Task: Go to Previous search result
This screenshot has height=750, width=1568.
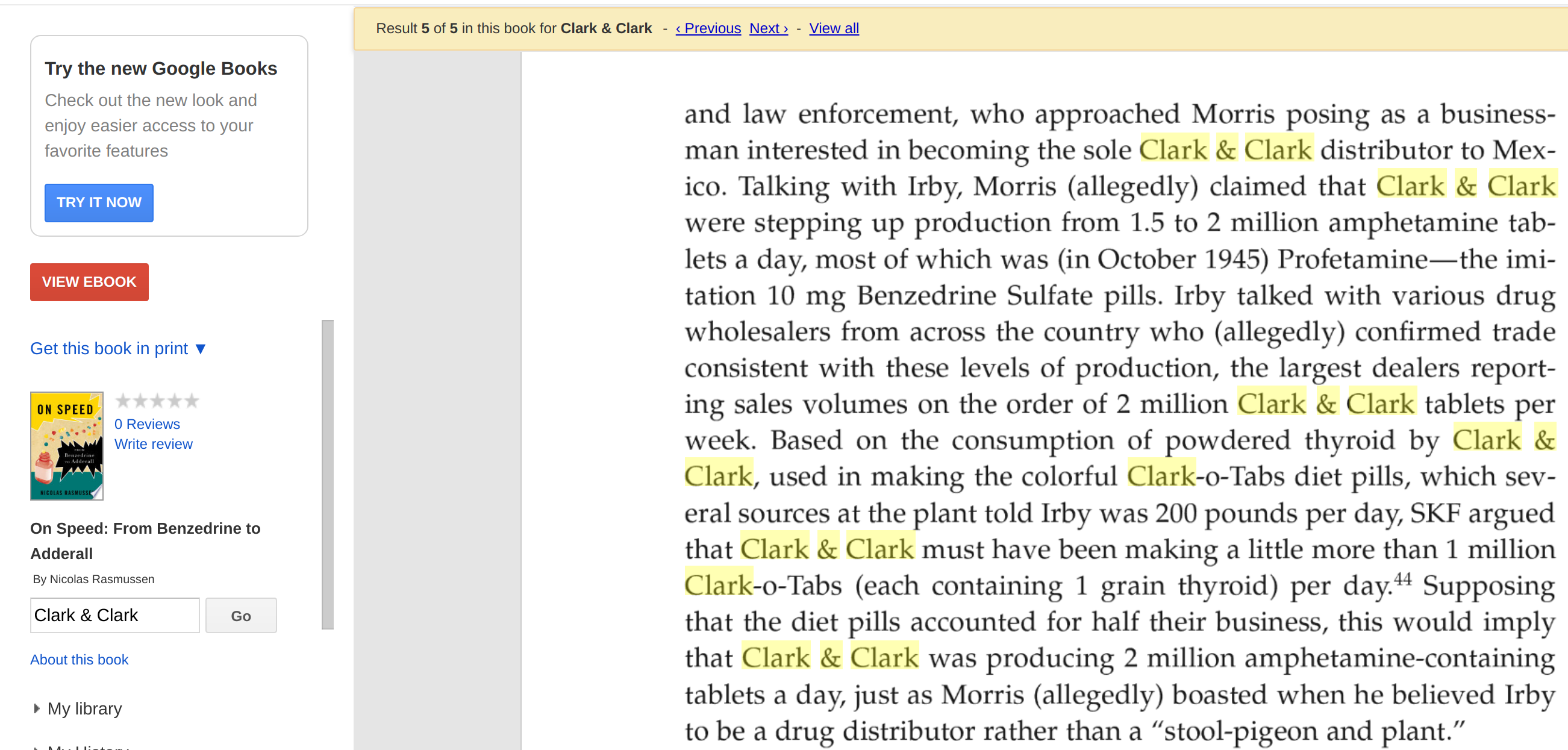Action: tap(708, 28)
